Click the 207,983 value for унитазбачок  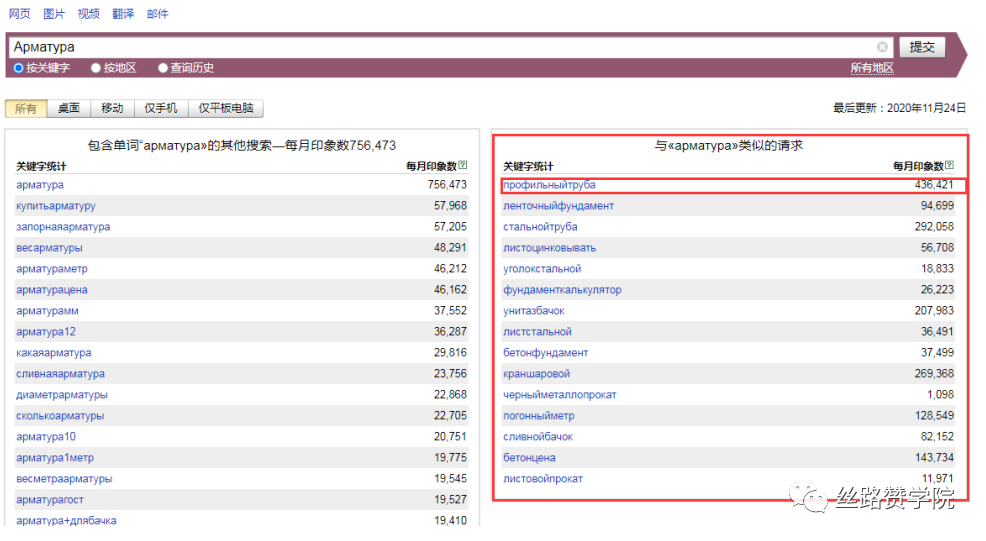tap(934, 311)
